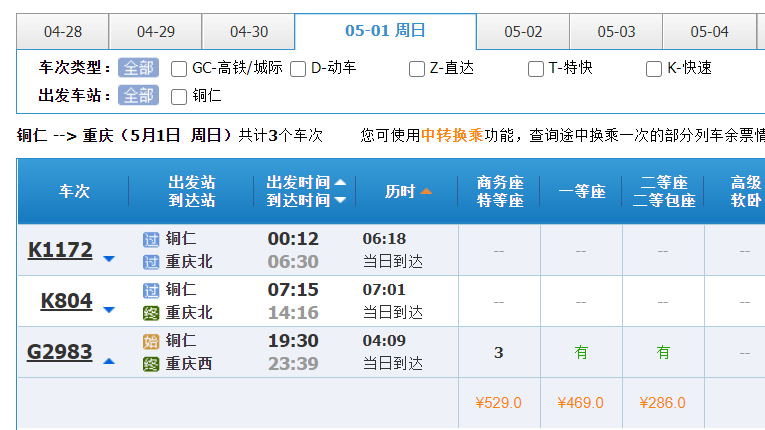Sort by duration using 历时 orange arrow
Image resolution: width=765 pixels, height=430 pixels.
tap(426, 191)
